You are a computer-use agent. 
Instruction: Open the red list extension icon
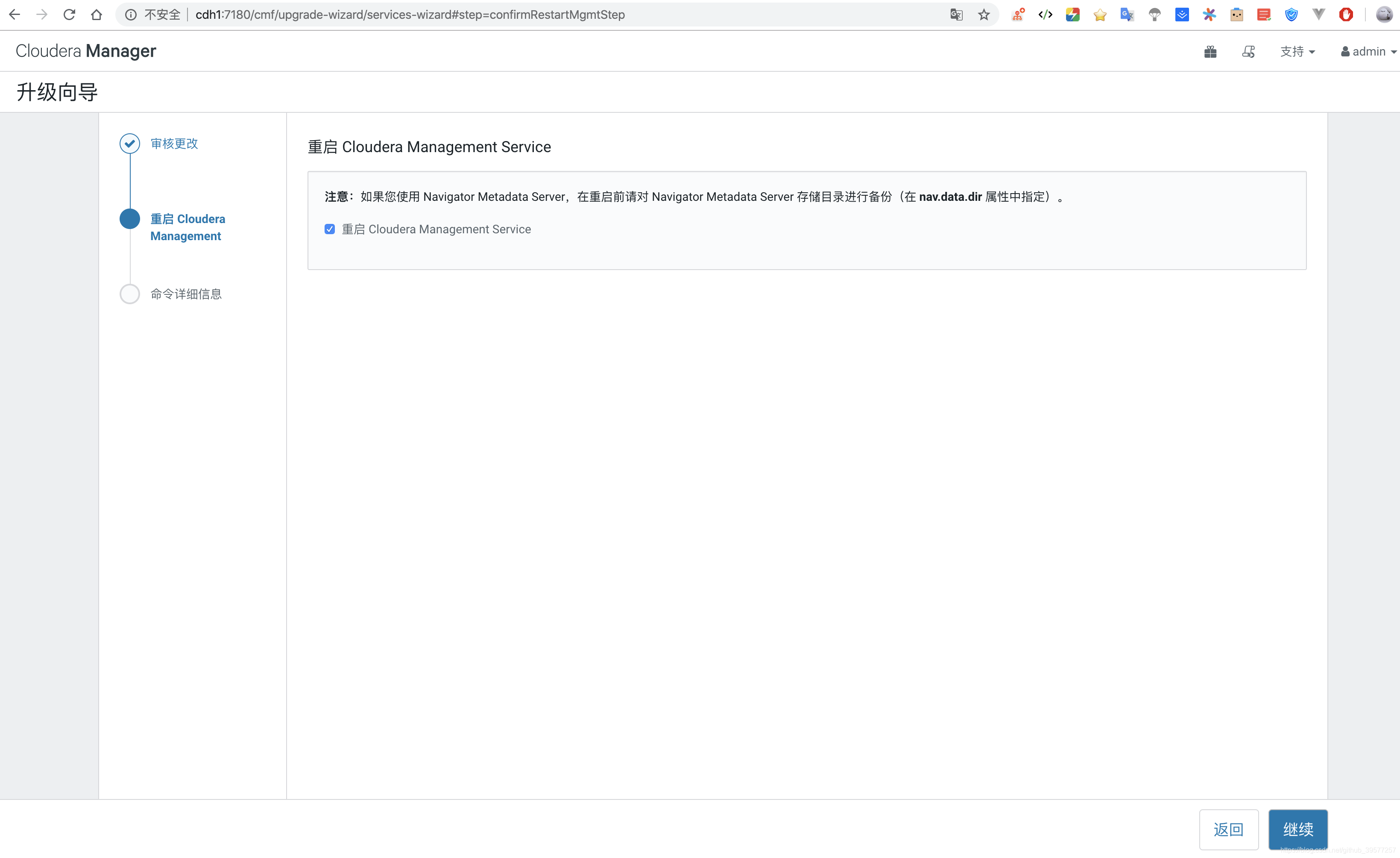(1264, 15)
